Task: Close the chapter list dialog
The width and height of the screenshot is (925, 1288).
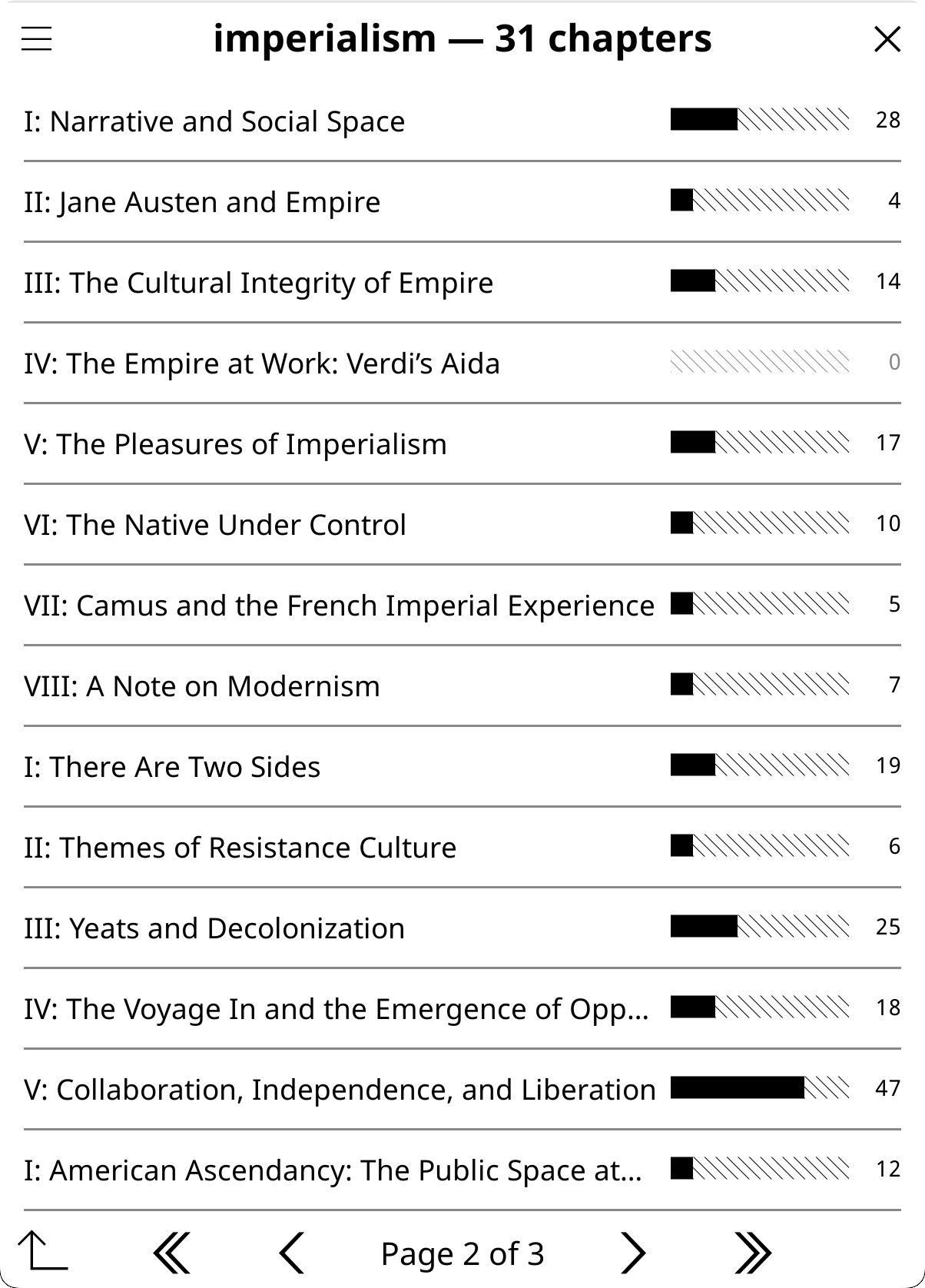Action: click(887, 38)
